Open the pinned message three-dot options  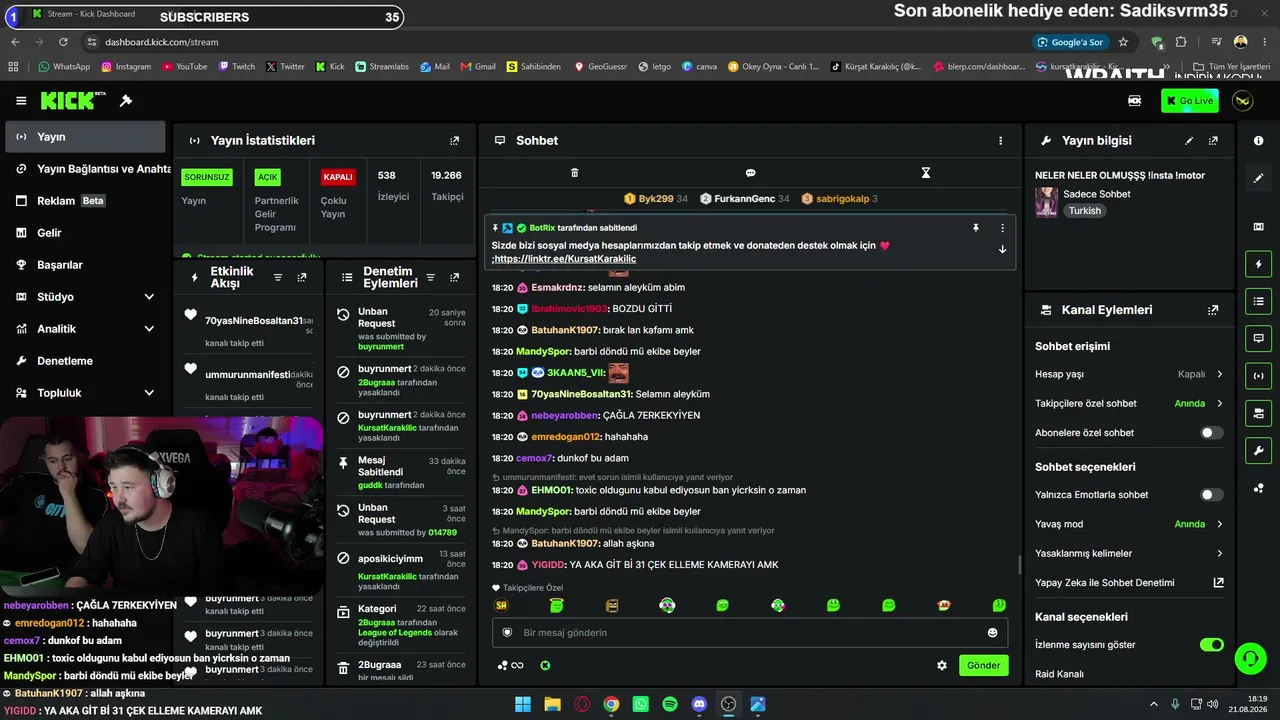click(x=1002, y=228)
